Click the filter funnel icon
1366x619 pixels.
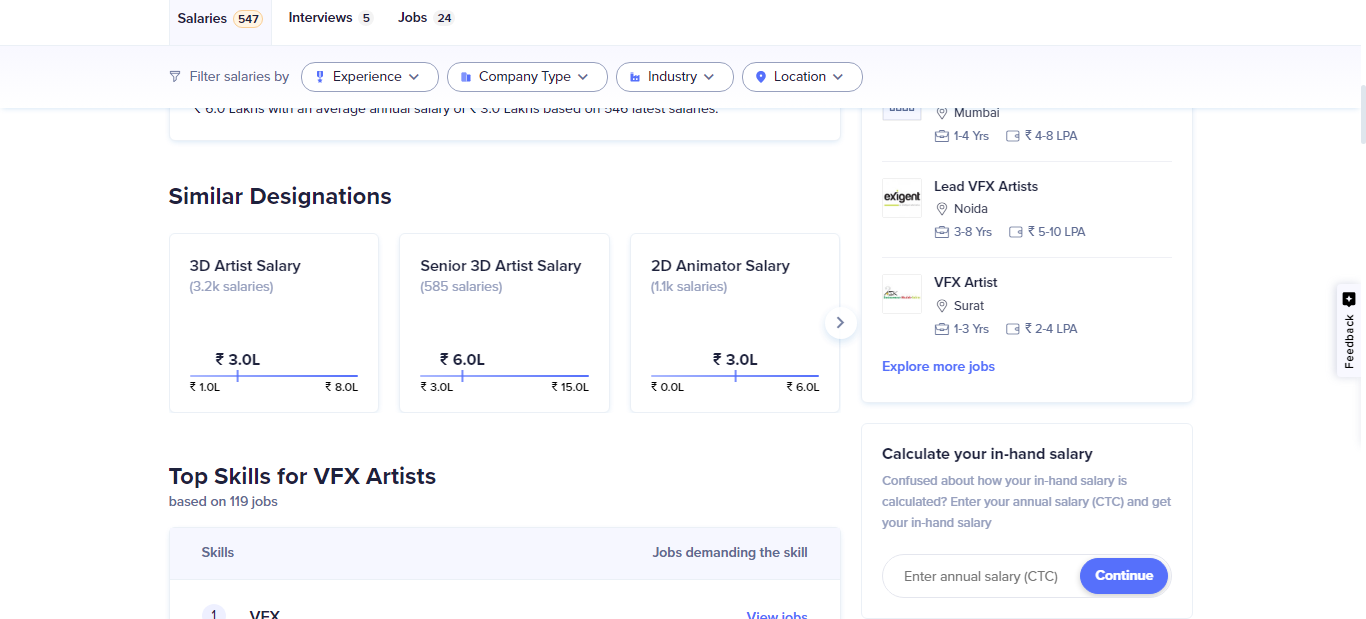point(176,77)
